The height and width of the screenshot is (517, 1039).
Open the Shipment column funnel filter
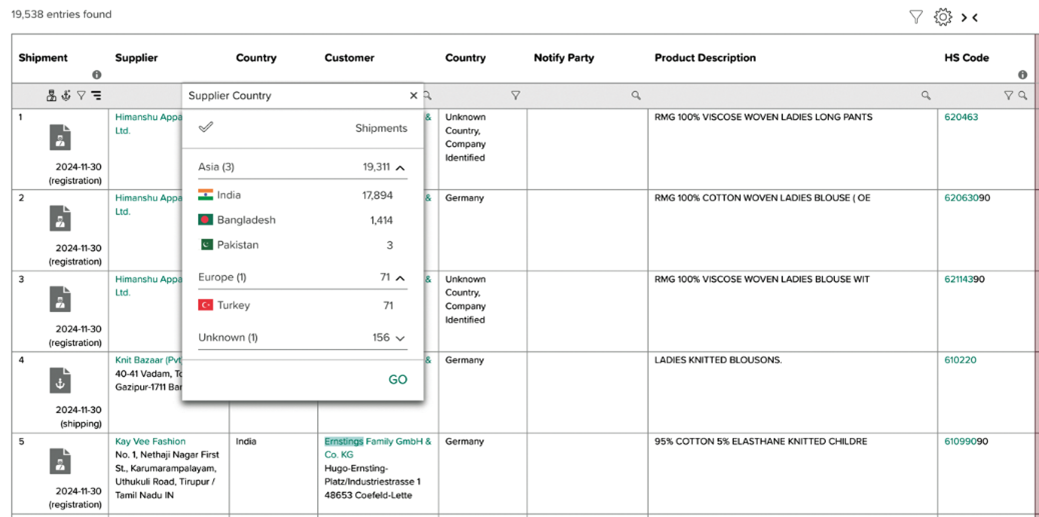click(x=81, y=96)
